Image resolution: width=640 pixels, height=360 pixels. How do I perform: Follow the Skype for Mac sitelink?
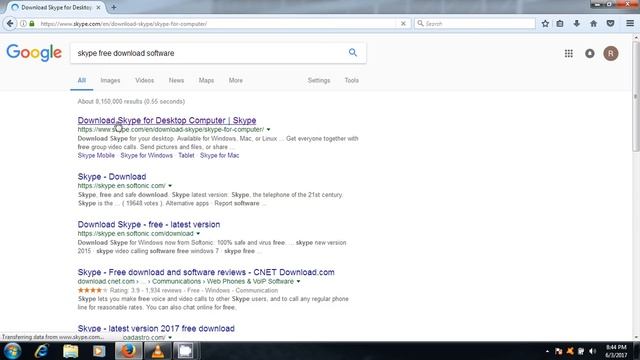point(220,156)
